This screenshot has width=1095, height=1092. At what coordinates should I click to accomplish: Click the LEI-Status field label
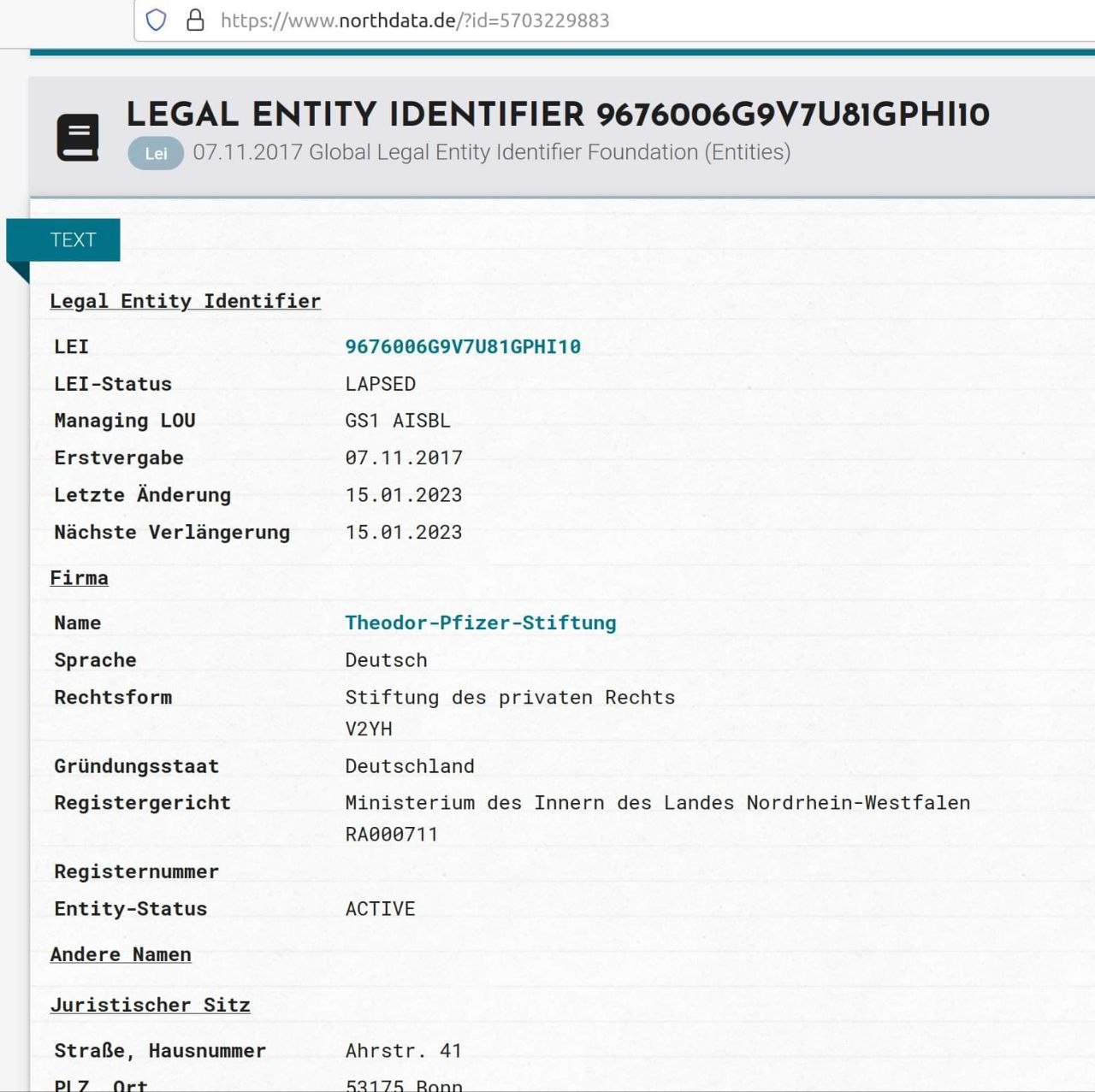tap(113, 384)
